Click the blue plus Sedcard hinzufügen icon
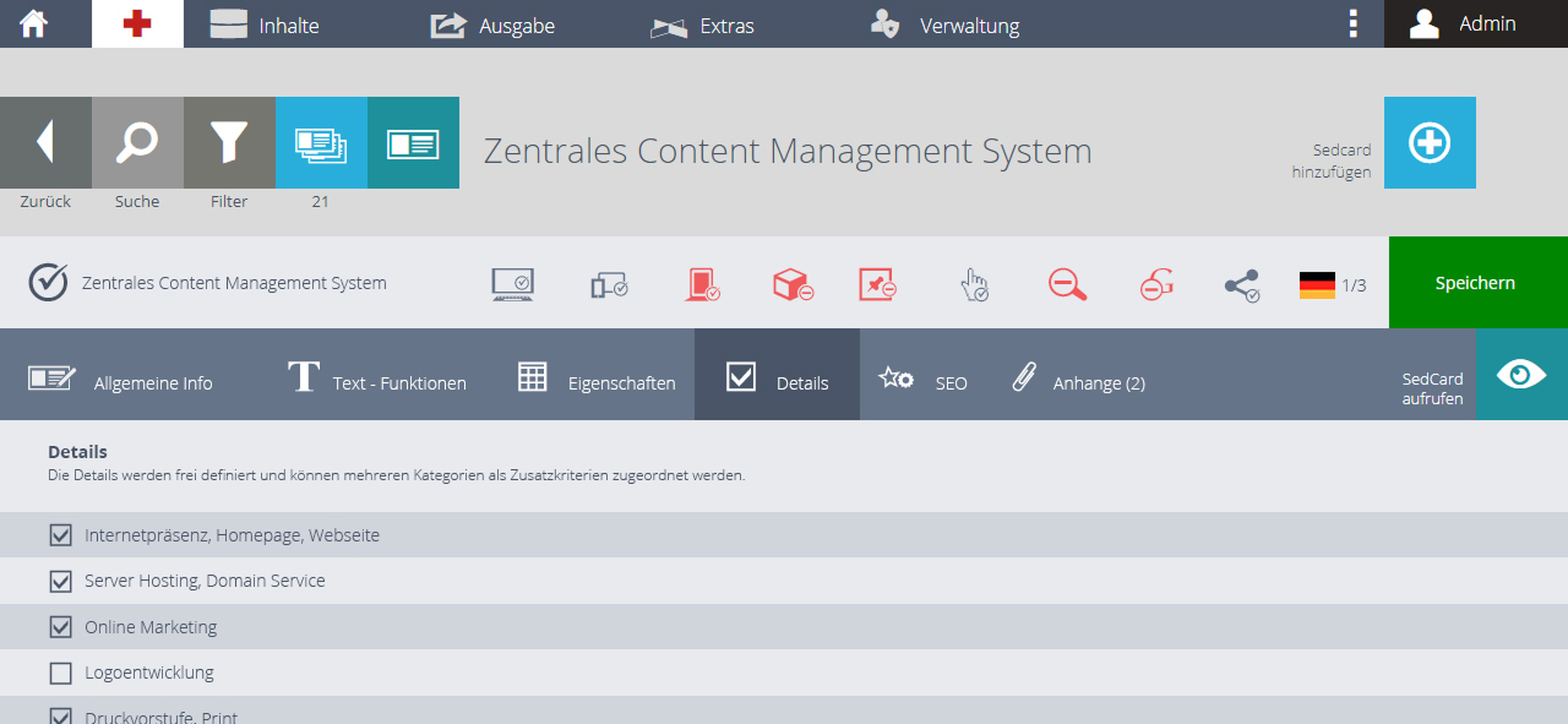The height and width of the screenshot is (724, 1568). 1429,142
